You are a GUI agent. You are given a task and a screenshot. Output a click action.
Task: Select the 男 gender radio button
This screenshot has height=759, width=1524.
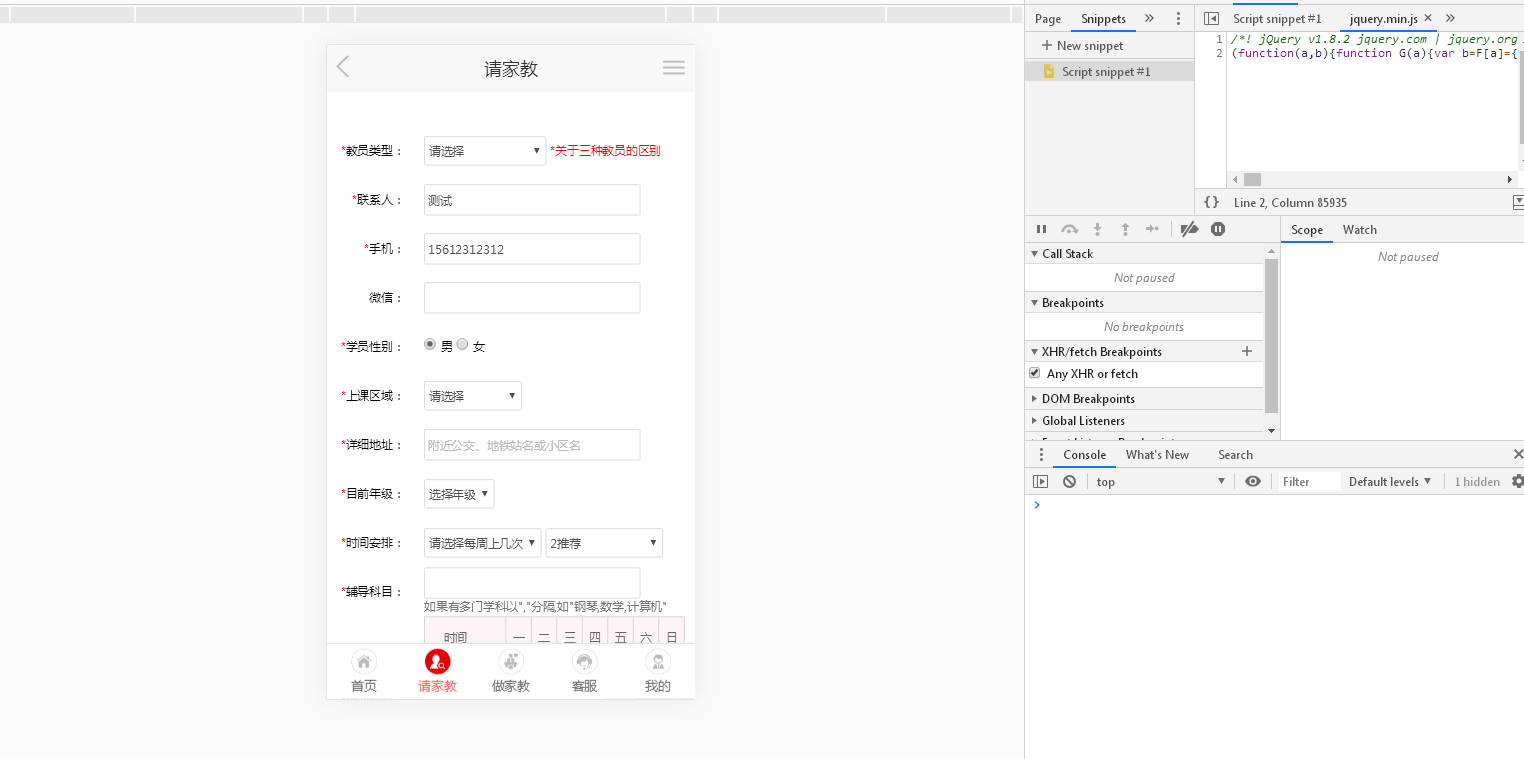(x=429, y=344)
